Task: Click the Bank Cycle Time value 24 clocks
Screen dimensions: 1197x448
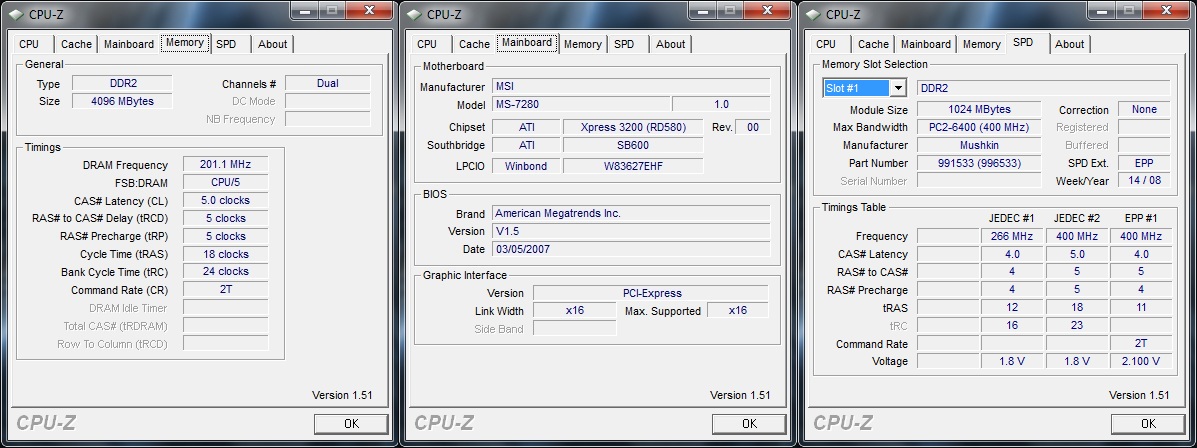Action: (x=225, y=272)
